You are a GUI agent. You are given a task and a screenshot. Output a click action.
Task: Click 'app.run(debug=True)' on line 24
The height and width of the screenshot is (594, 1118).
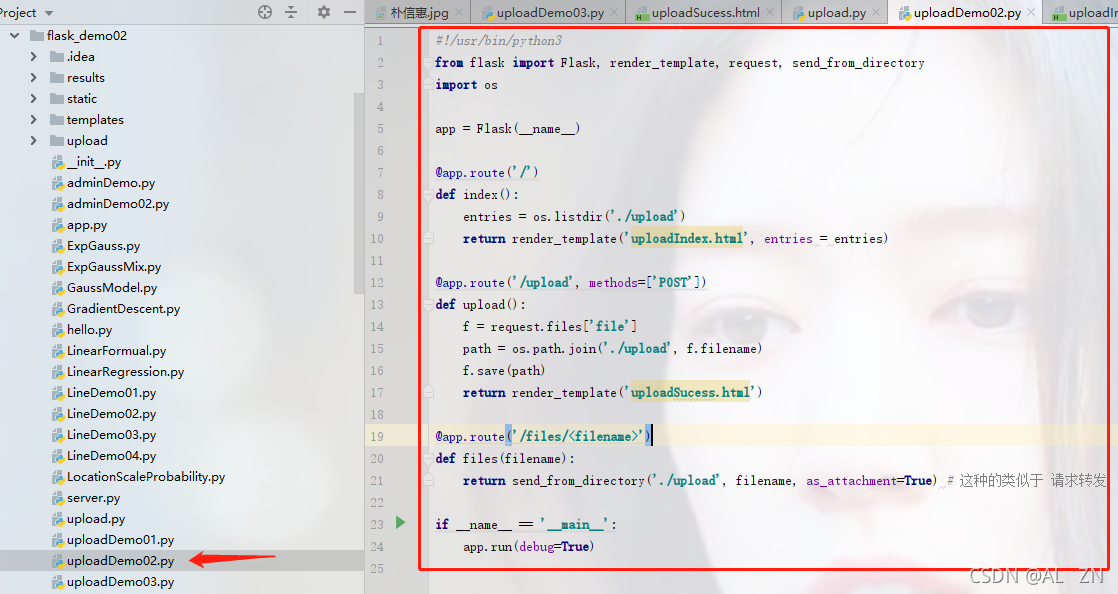tap(528, 546)
